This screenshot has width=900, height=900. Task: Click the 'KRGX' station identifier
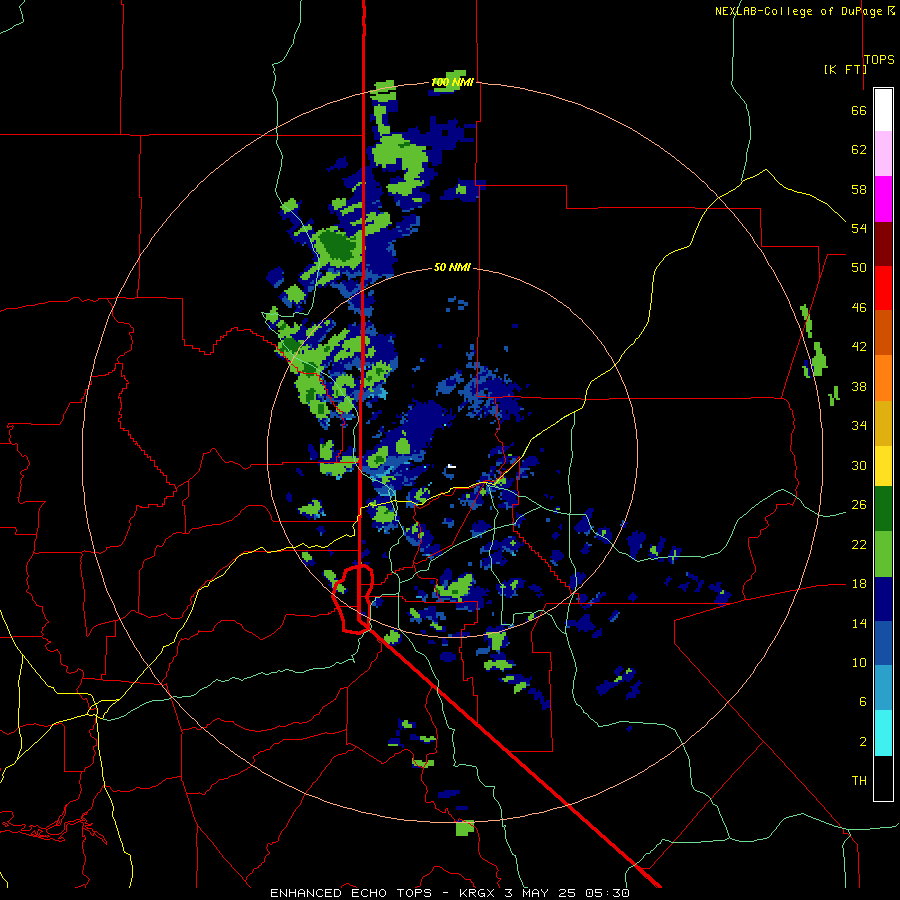pos(476,893)
